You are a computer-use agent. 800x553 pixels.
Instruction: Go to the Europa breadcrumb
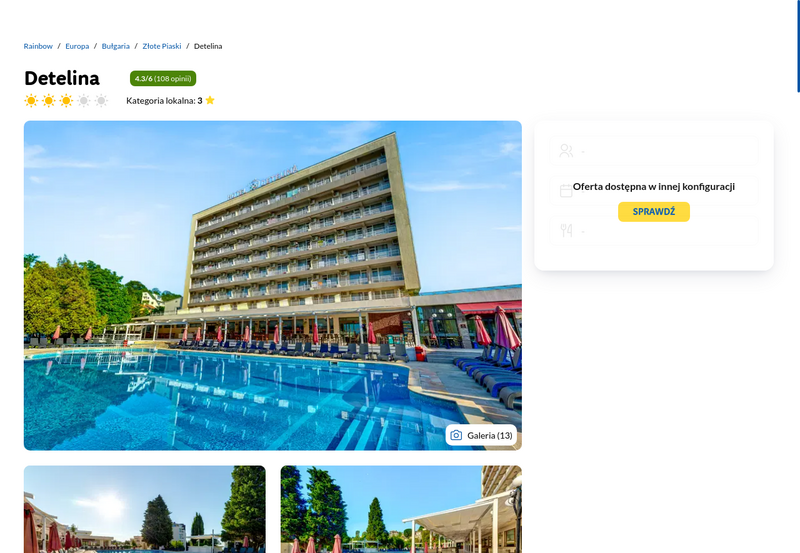click(77, 46)
